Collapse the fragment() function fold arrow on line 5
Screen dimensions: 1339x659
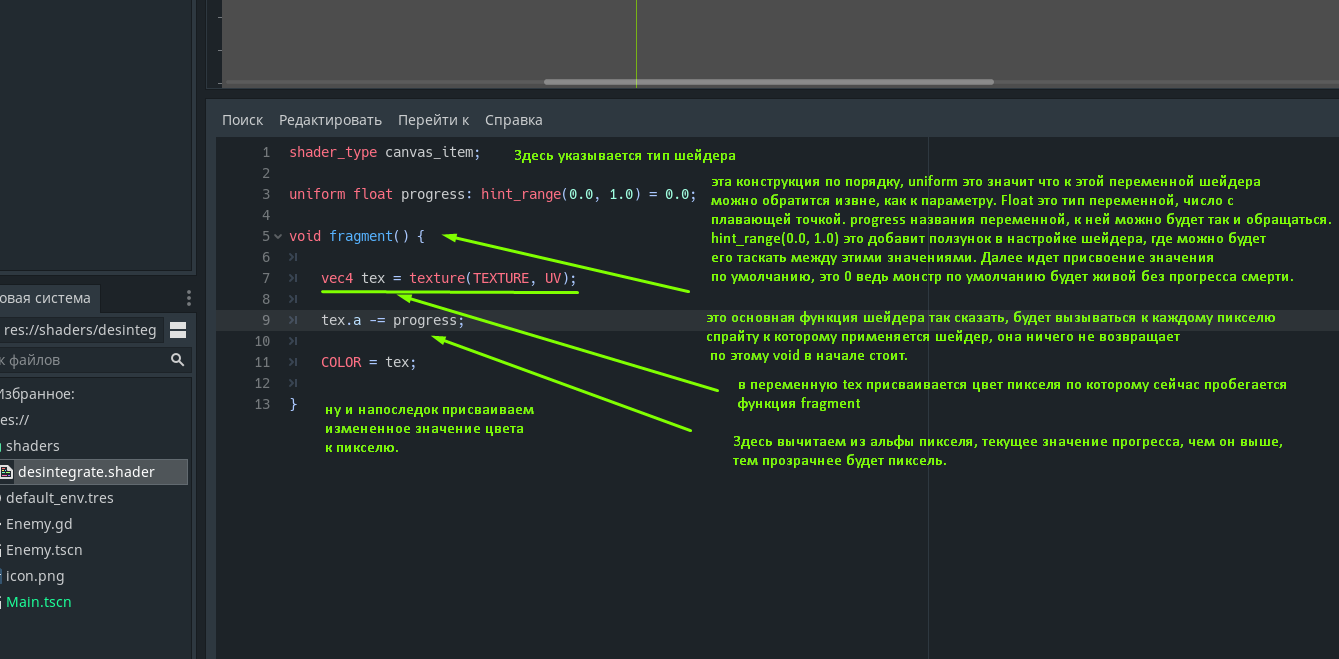(278, 237)
